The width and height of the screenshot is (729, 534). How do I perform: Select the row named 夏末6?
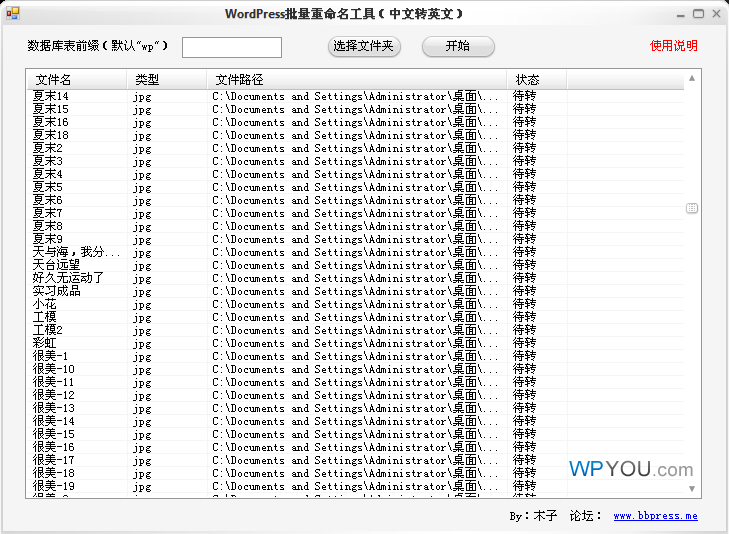pos(355,200)
